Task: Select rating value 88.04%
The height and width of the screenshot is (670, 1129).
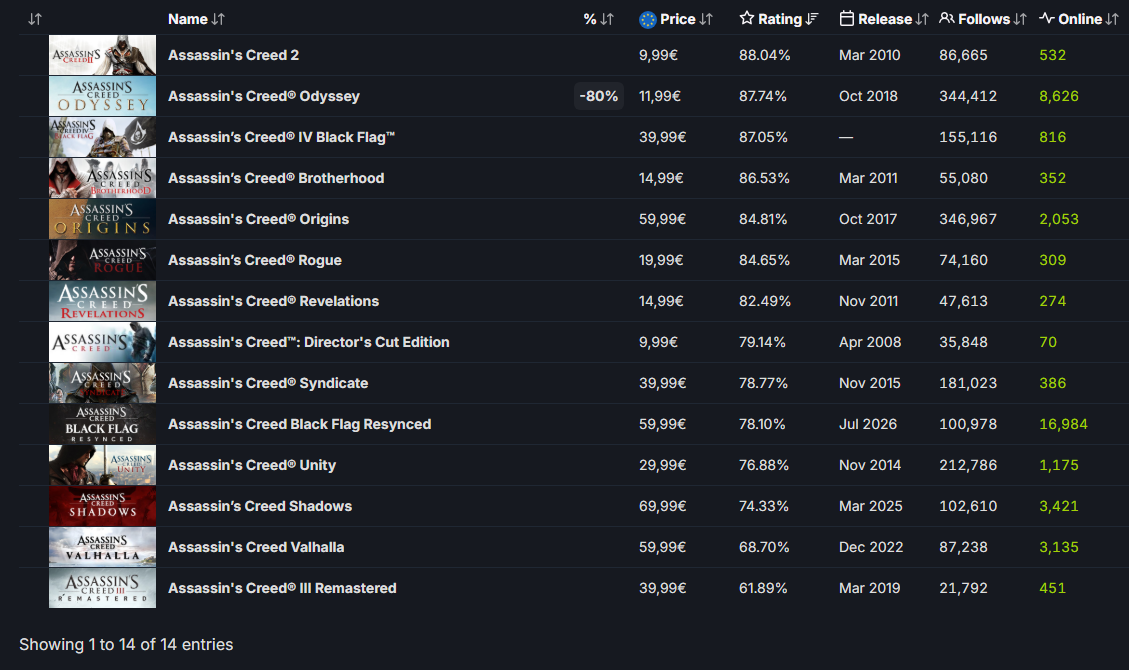Action: [x=765, y=55]
